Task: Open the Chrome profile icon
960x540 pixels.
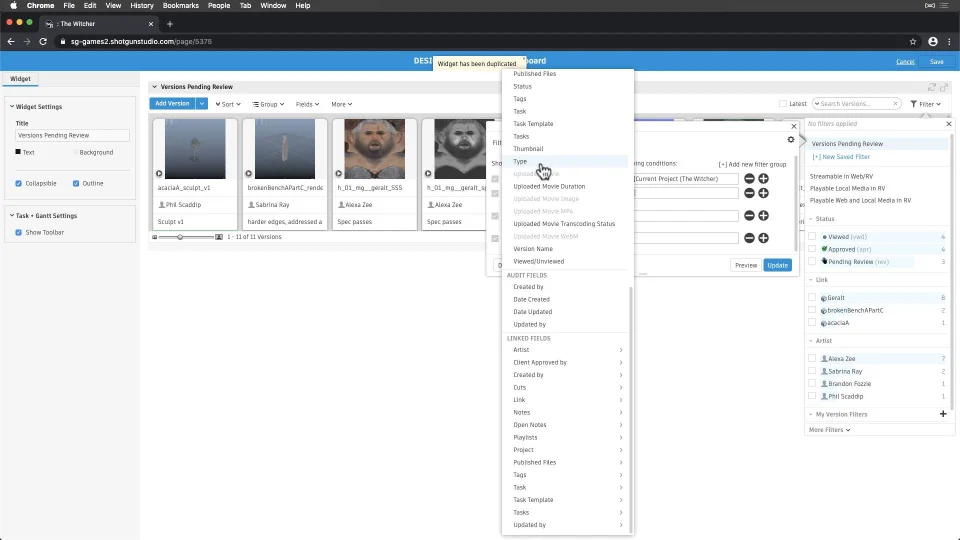Action: 932,42
